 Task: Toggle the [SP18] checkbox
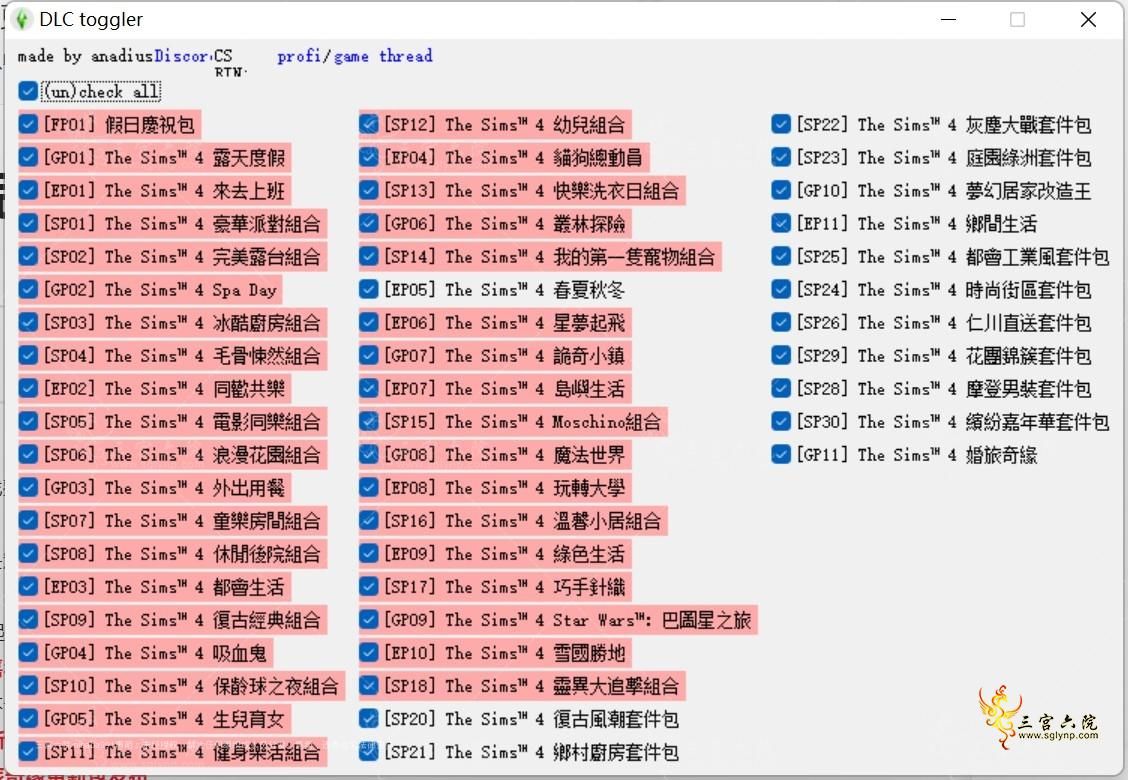(368, 686)
